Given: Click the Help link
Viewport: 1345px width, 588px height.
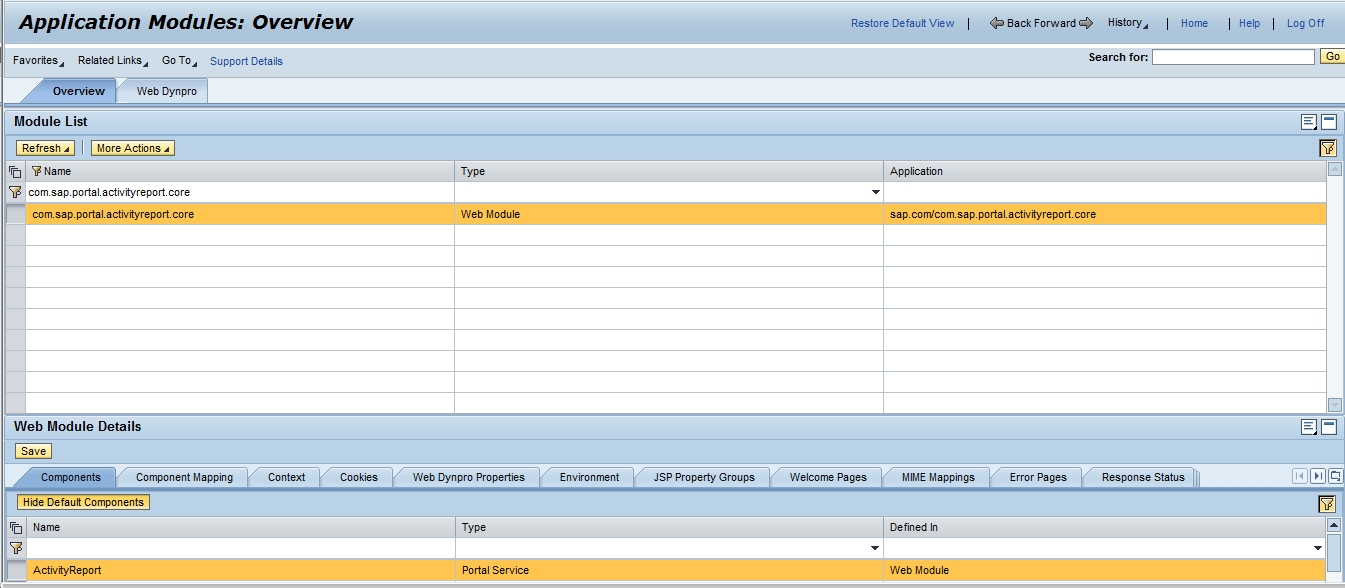Looking at the screenshot, I should tap(1250, 23).
